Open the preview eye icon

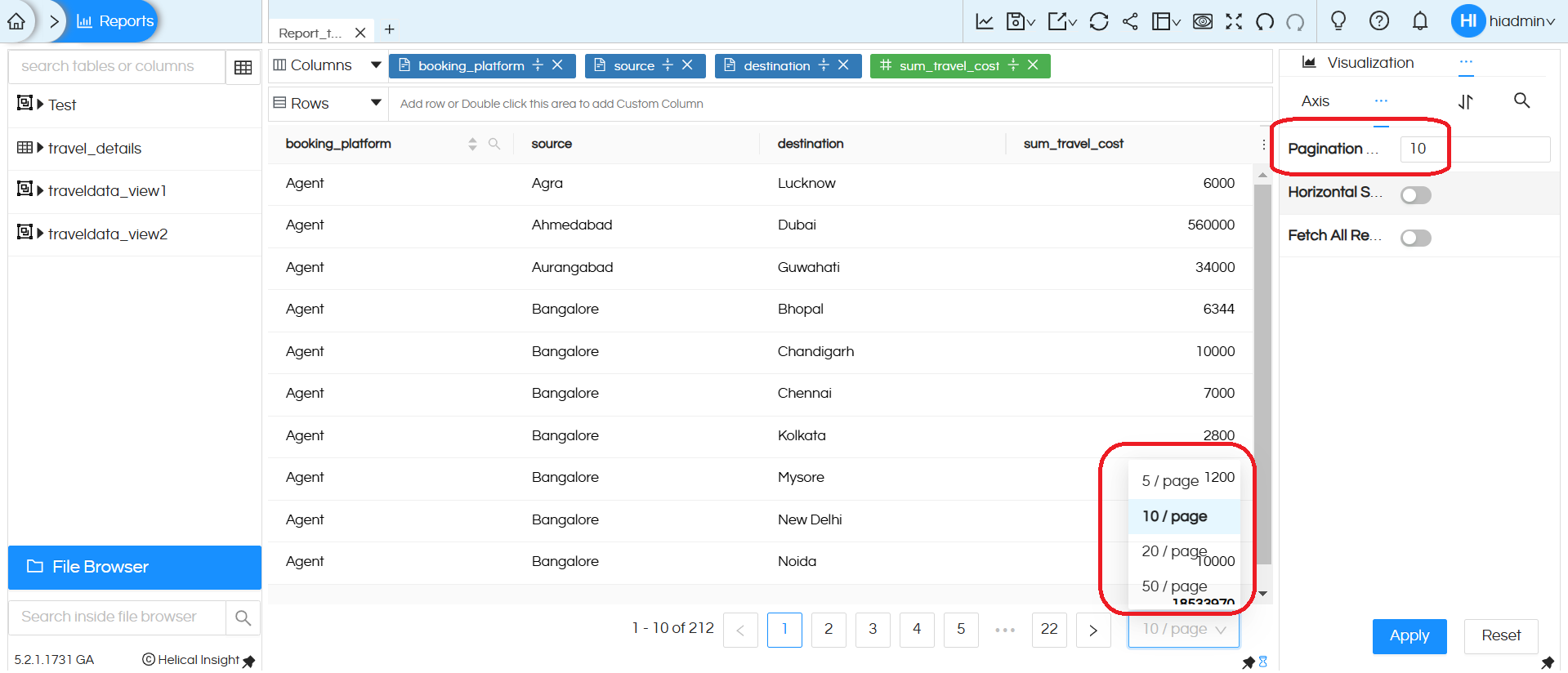1203,21
